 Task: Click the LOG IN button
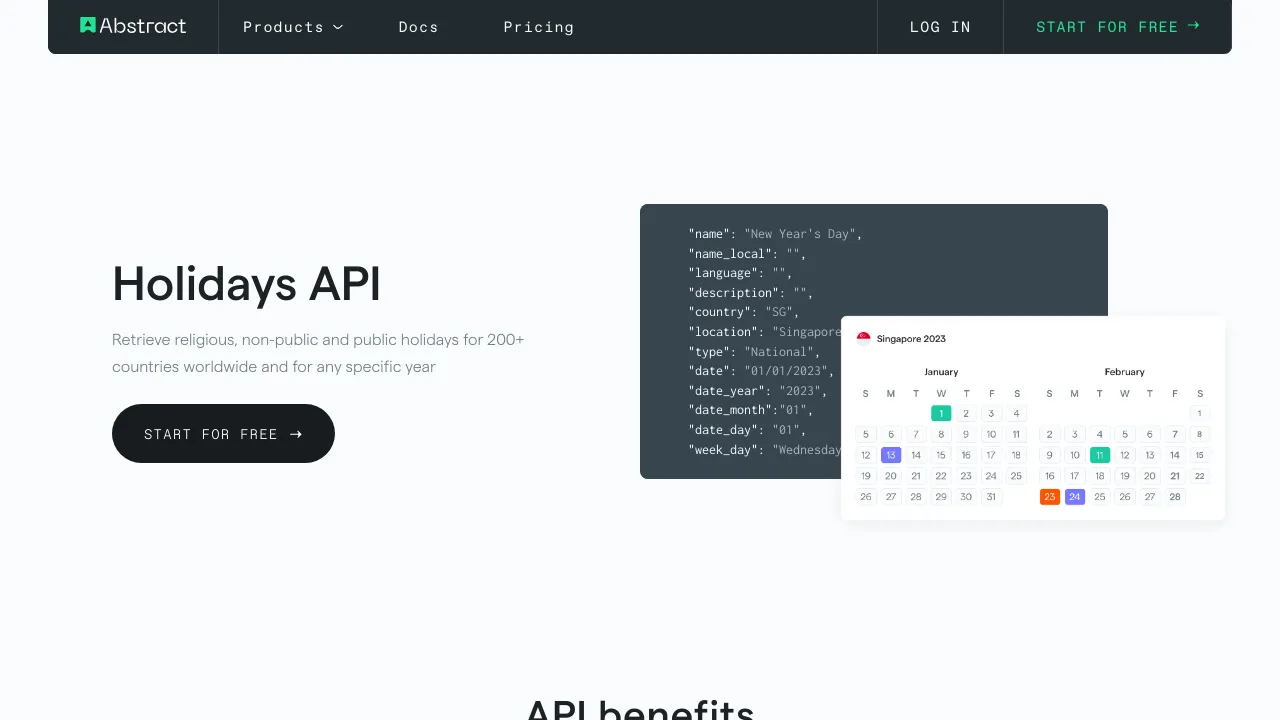click(940, 27)
